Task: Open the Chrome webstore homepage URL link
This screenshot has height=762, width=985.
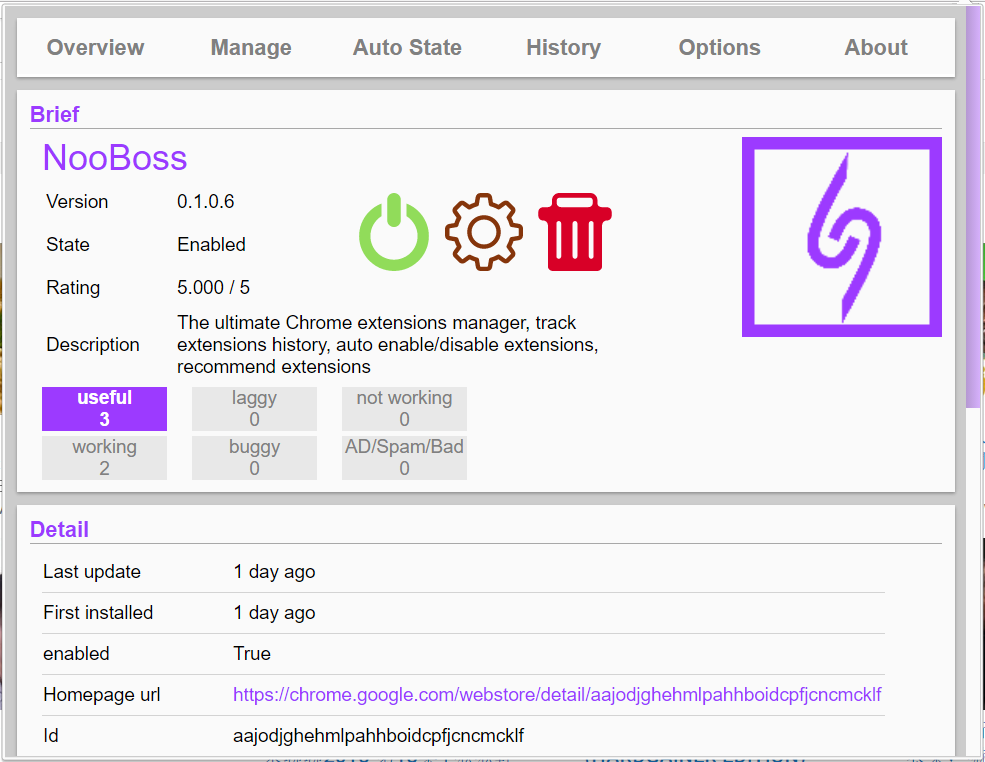Action: coord(557,694)
